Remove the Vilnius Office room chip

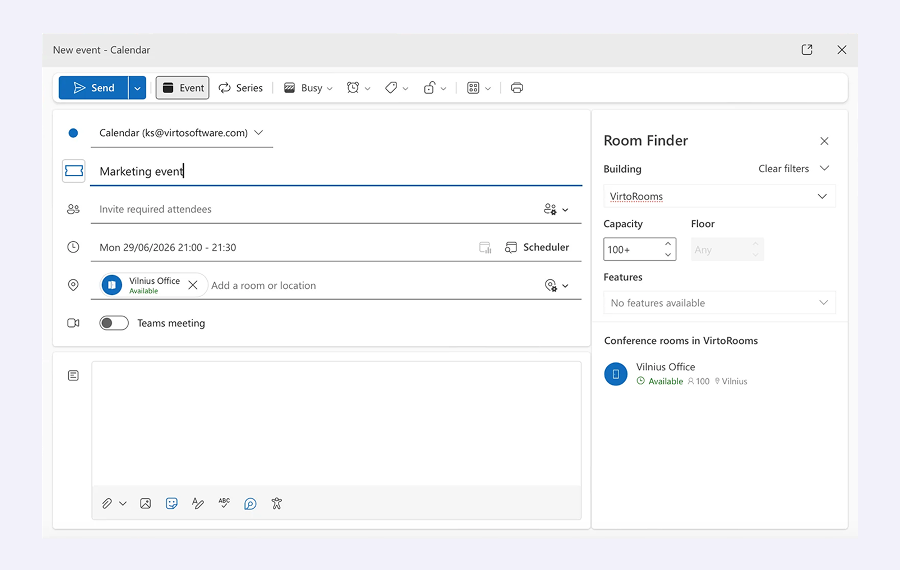coord(193,285)
